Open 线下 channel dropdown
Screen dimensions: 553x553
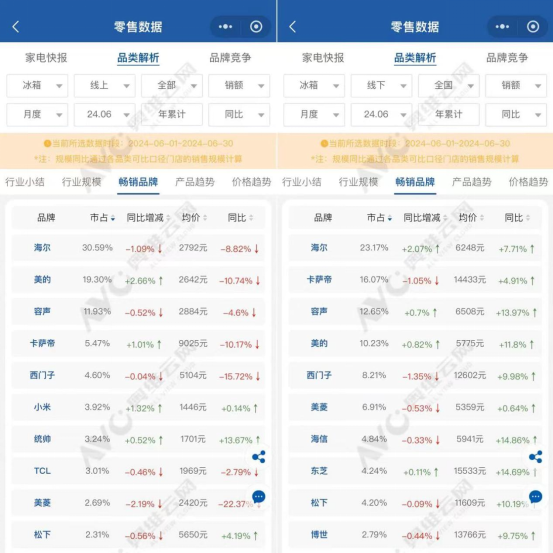(381, 85)
